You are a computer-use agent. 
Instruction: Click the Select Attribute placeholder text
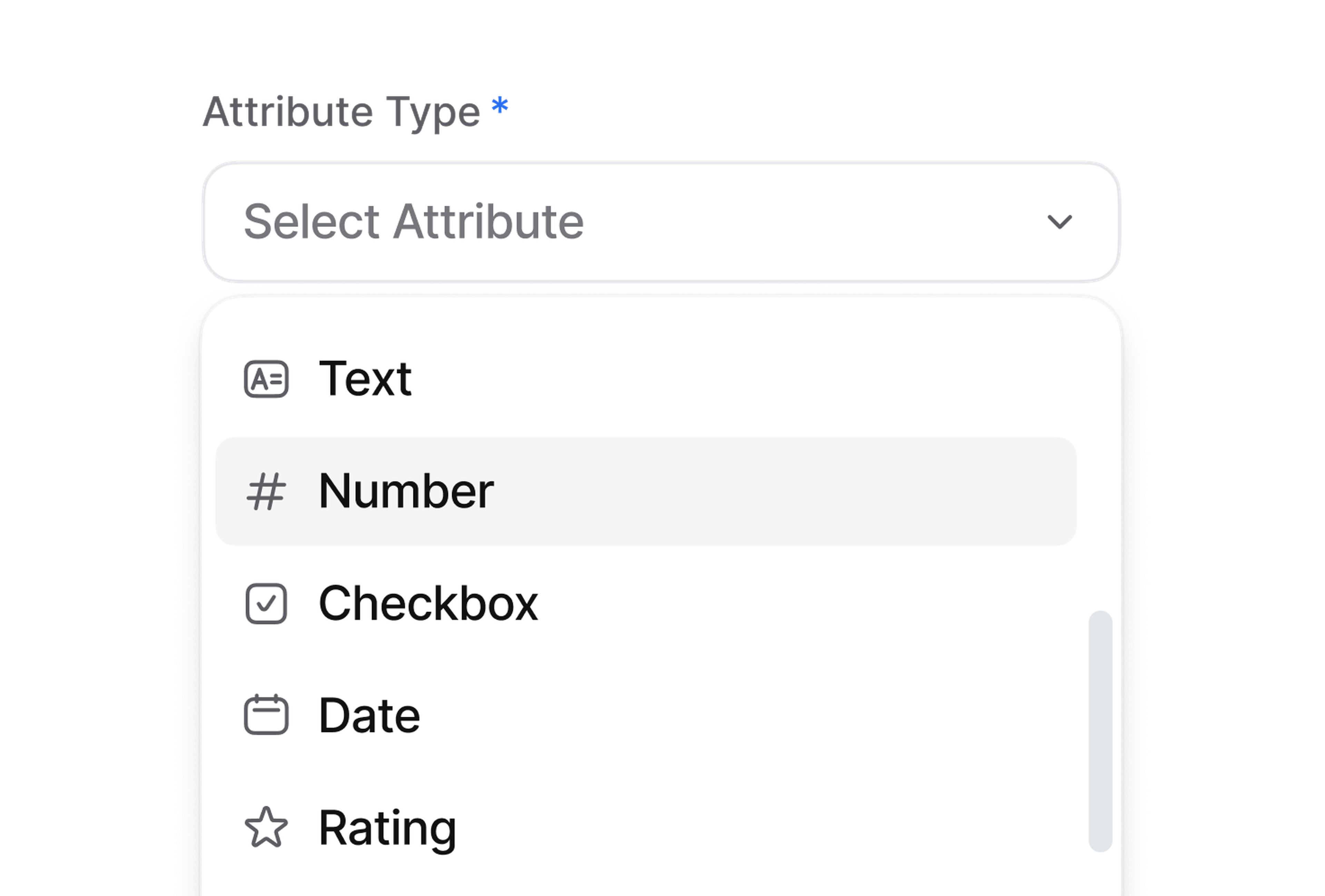point(413,222)
